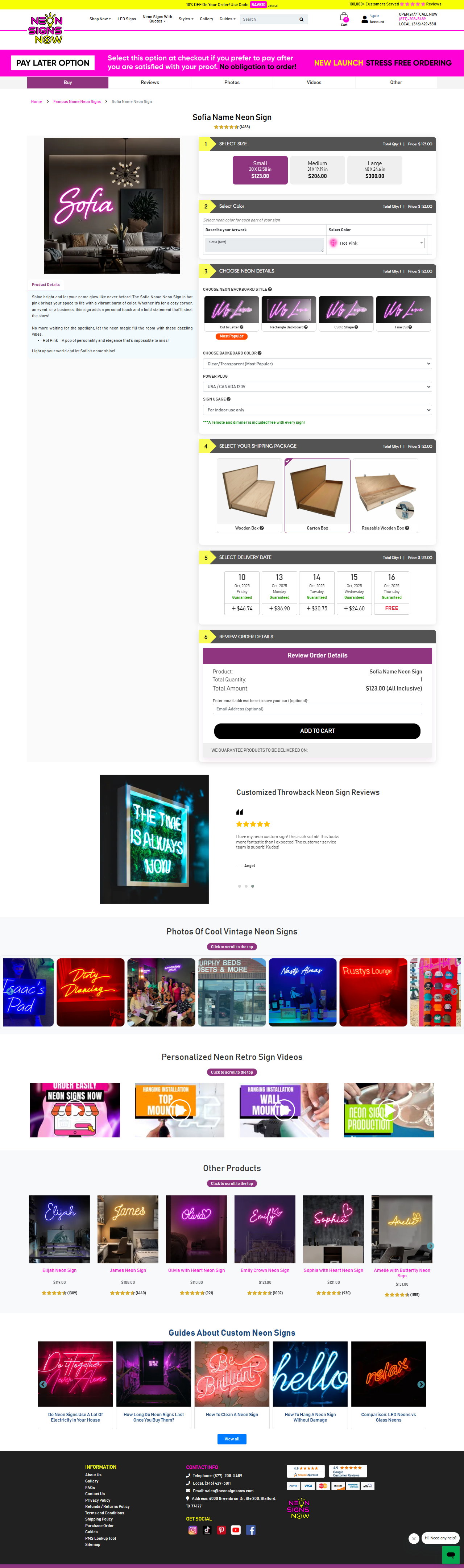This screenshot has height=1568, width=464.
Task: Open the Shop Now menu
Action: pyautogui.click(x=100, y=19)
